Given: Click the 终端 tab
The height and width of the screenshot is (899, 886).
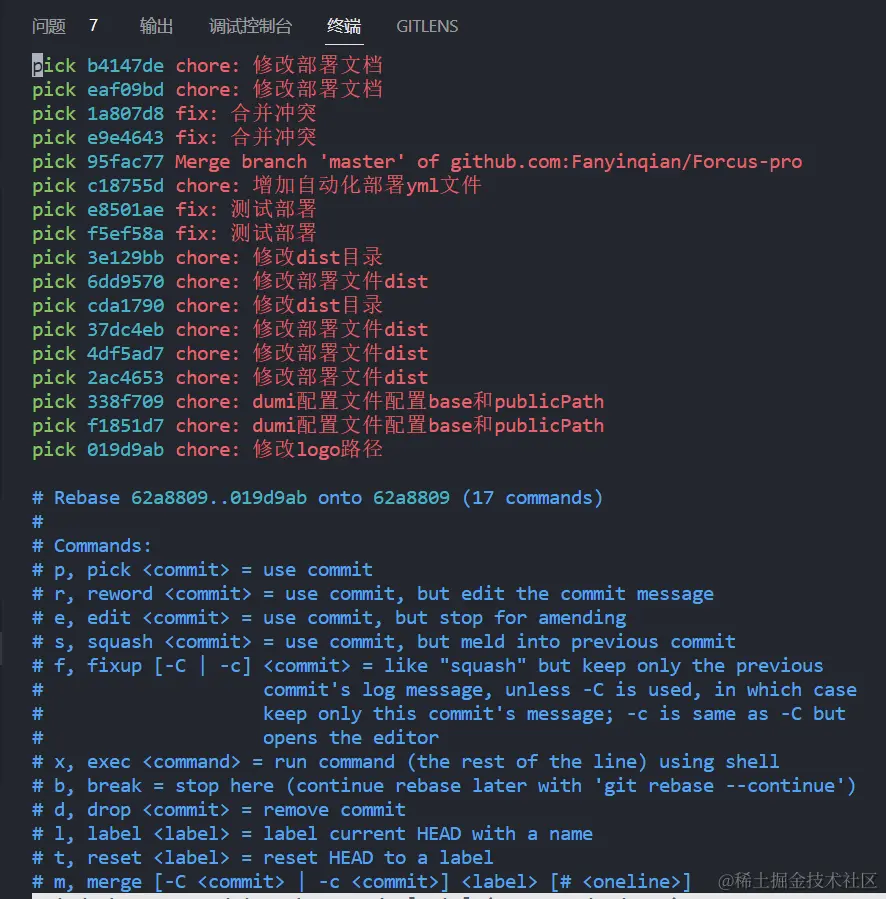Looking at the screenshot, I should click(x=344, y=26).
